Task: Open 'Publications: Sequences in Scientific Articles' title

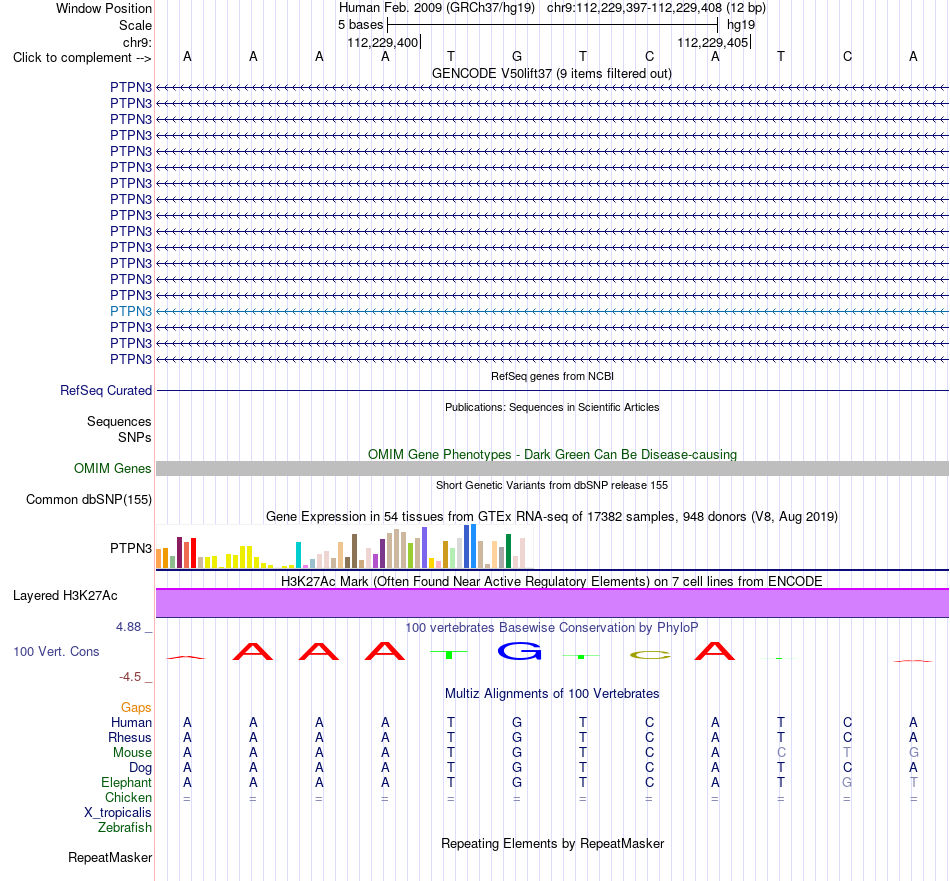Action: (x=552, y=407)
